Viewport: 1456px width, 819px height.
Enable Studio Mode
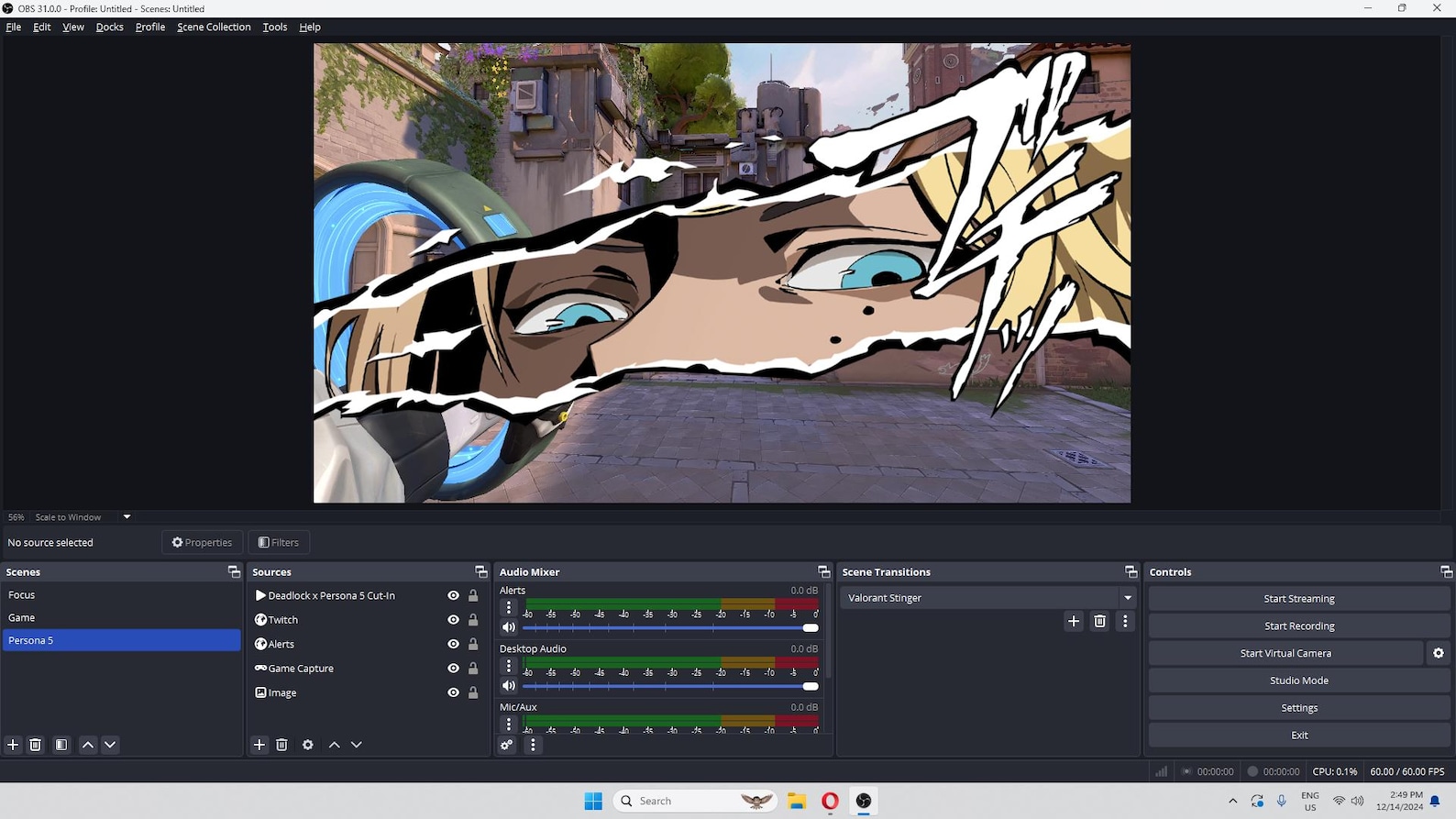tap(1299, 681)
